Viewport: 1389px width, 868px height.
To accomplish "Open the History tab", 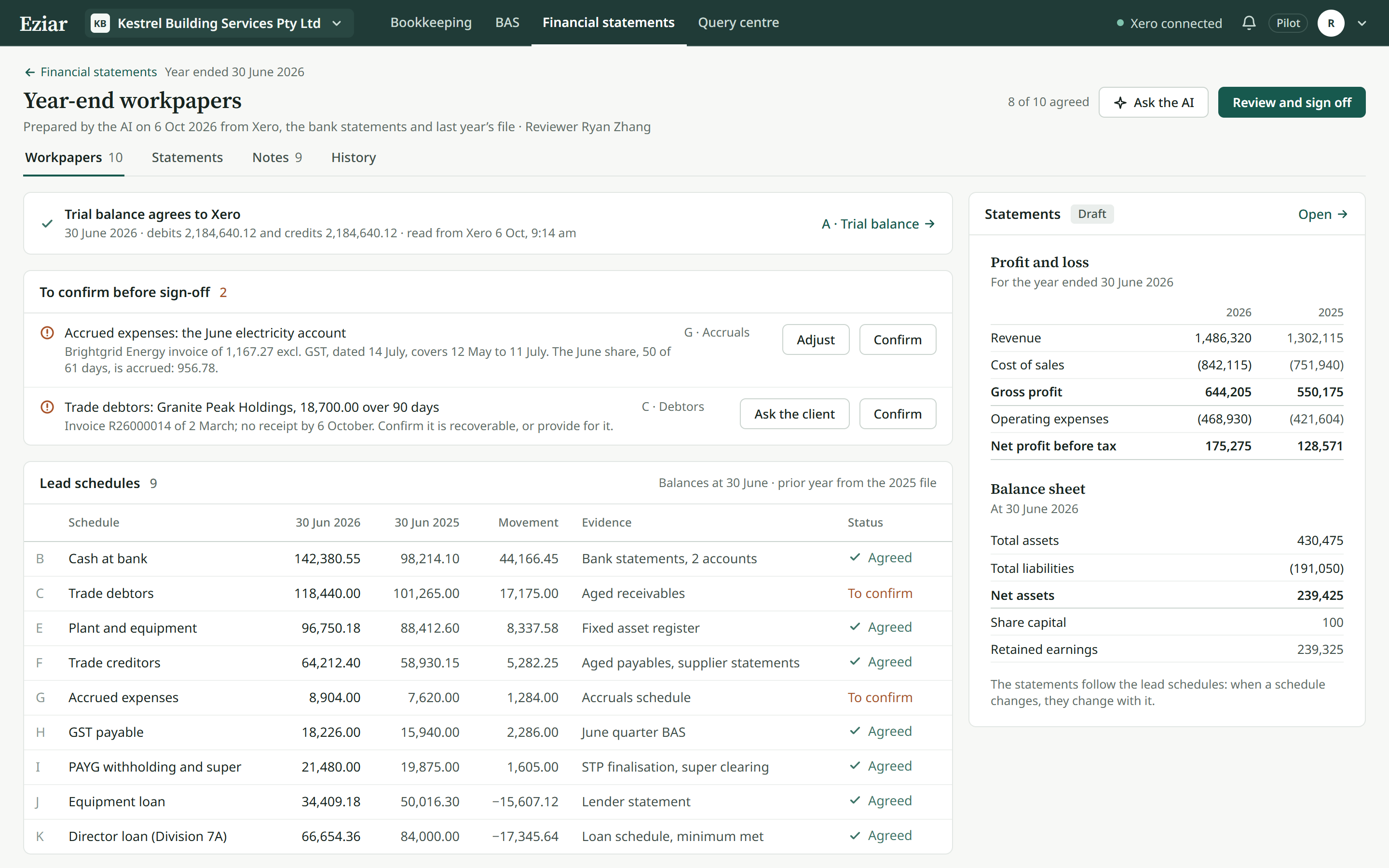I will pos(354,157).
